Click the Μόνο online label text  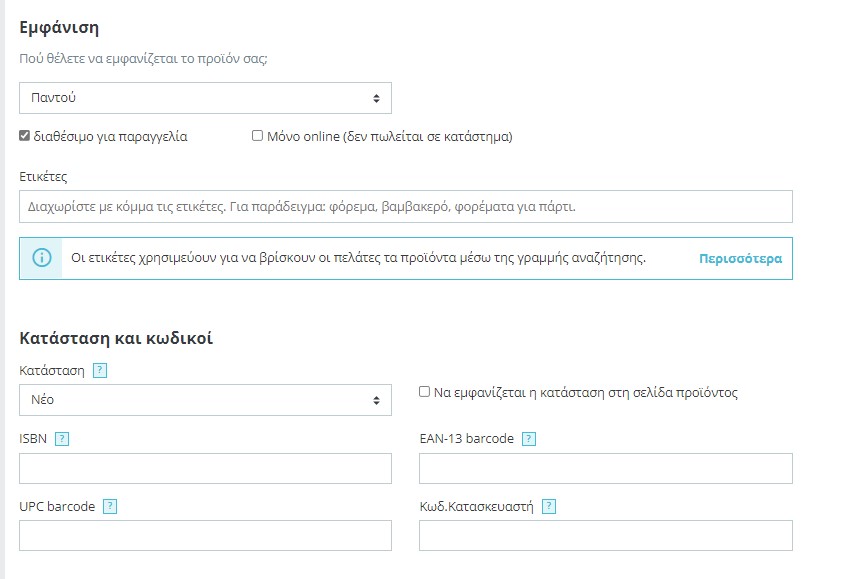tap(389, 136)
